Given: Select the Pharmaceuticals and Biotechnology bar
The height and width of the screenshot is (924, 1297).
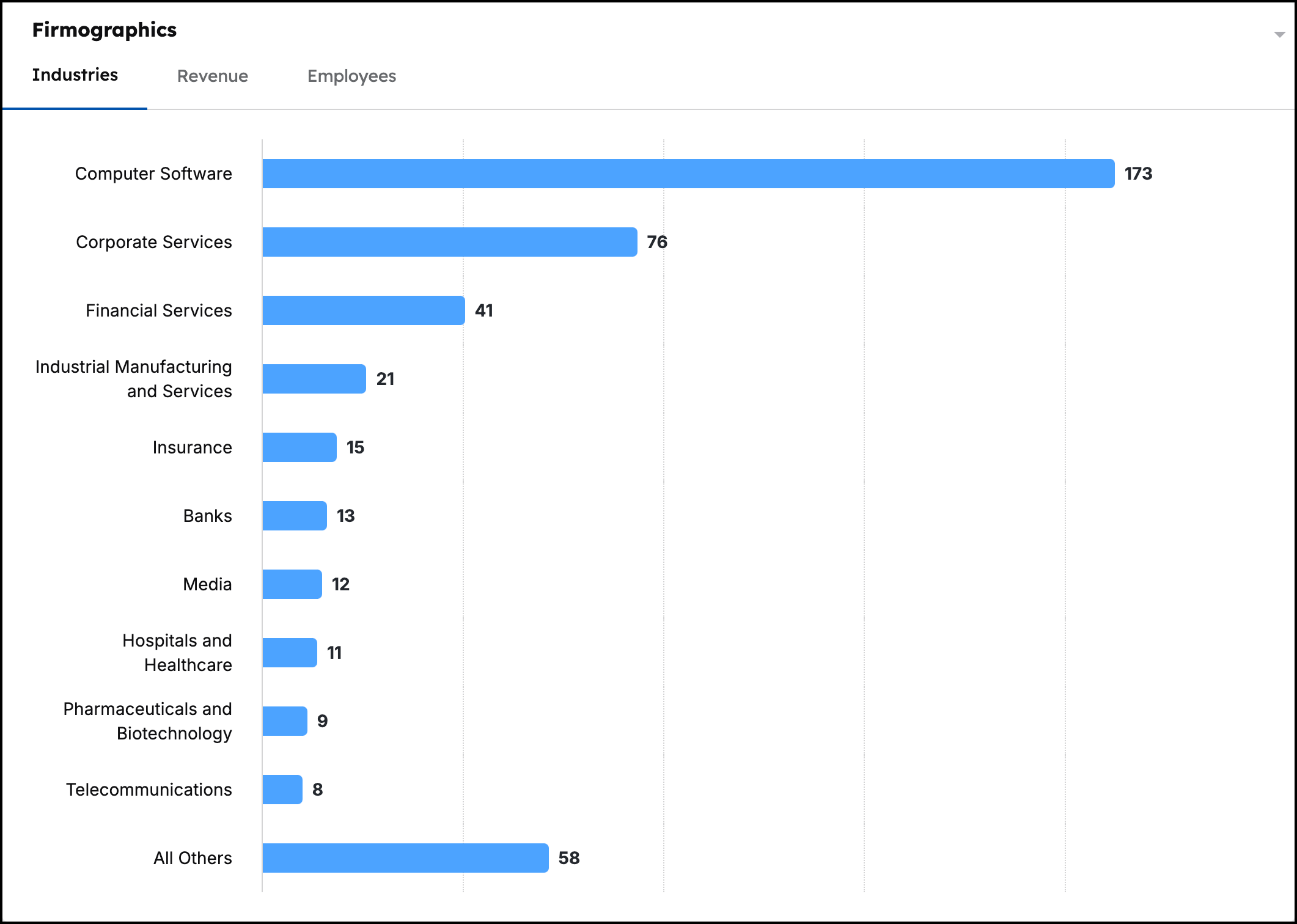Looking at the screenshot, I should coord(284,721).
